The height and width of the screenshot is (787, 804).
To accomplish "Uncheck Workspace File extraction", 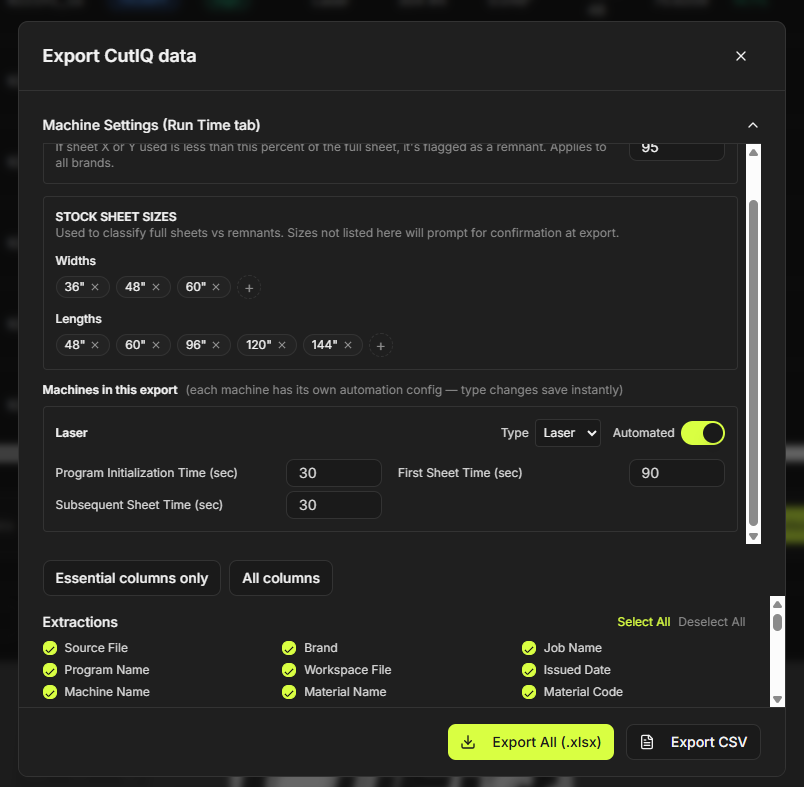I will (289, 670).
